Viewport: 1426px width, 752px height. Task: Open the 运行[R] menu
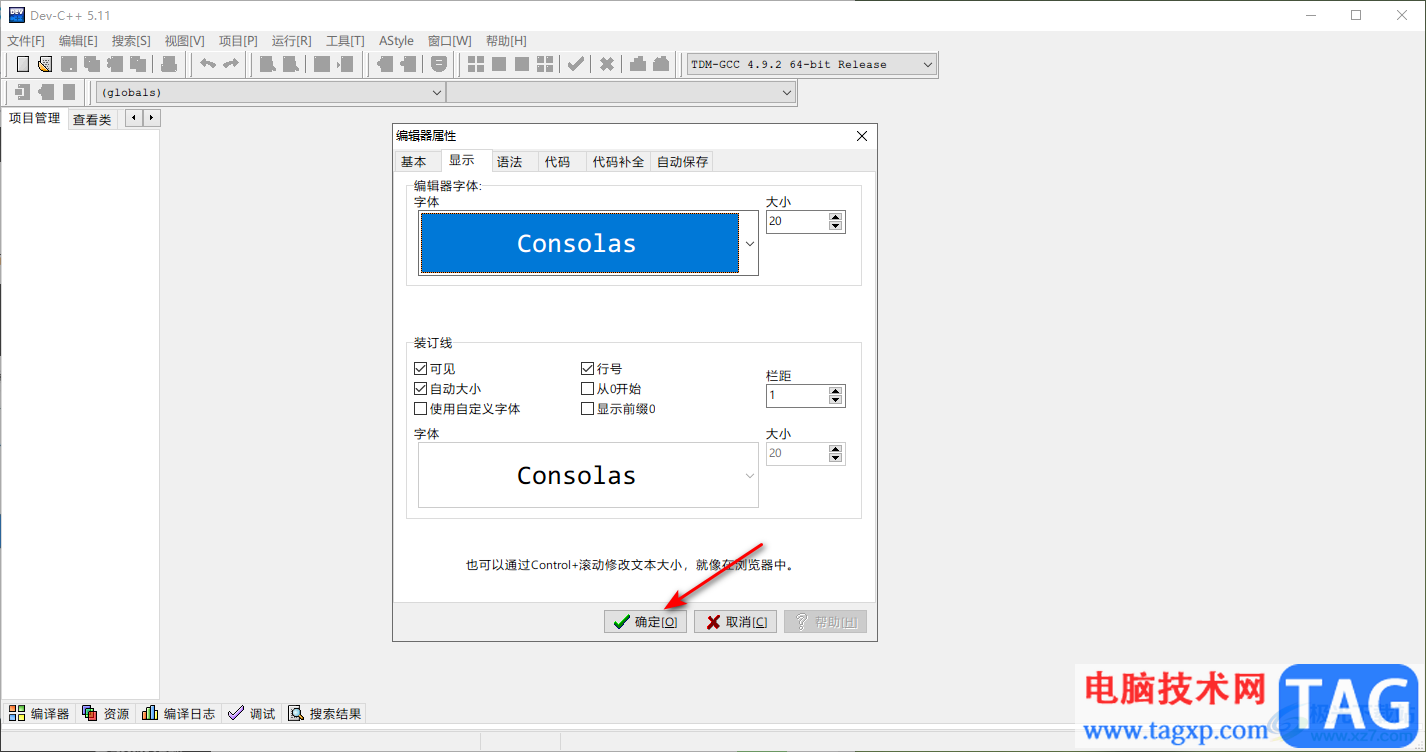point(292,41)
